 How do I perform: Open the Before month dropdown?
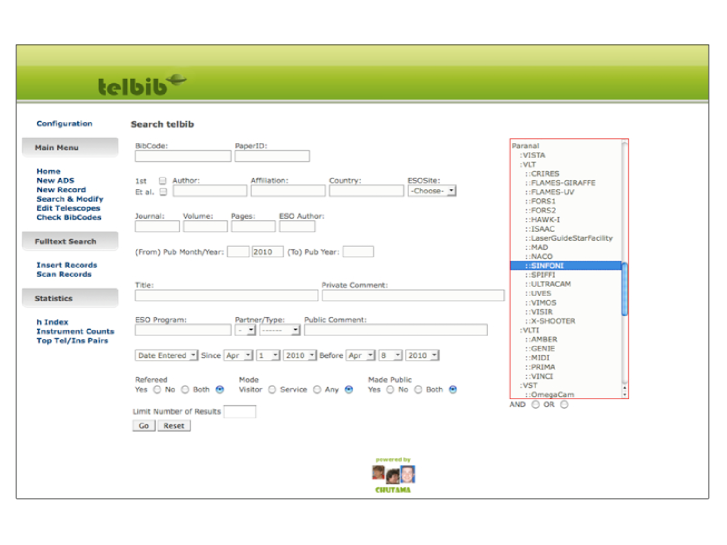tap(361, 355)
